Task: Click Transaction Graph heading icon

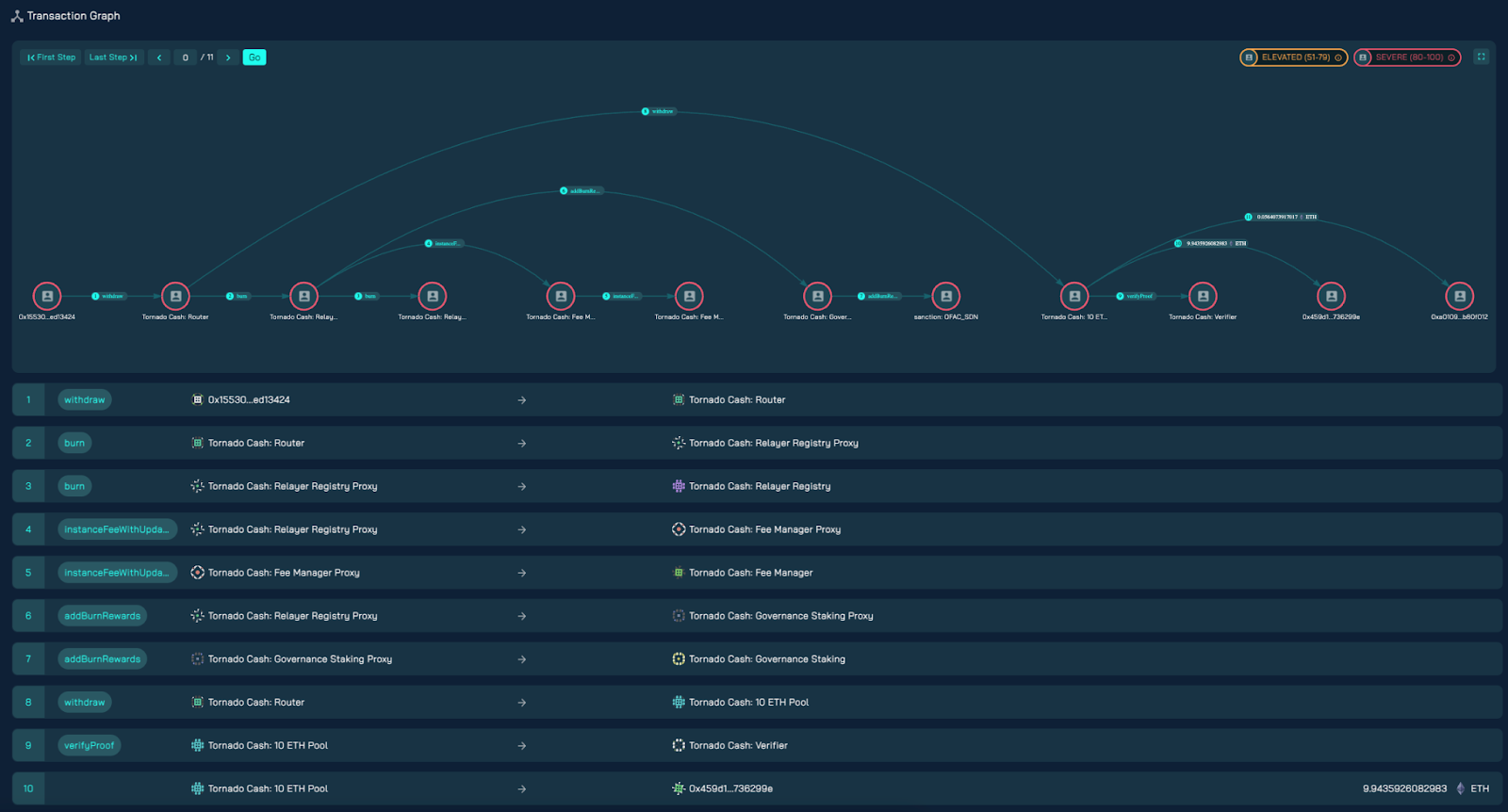Action: point(17,16)
